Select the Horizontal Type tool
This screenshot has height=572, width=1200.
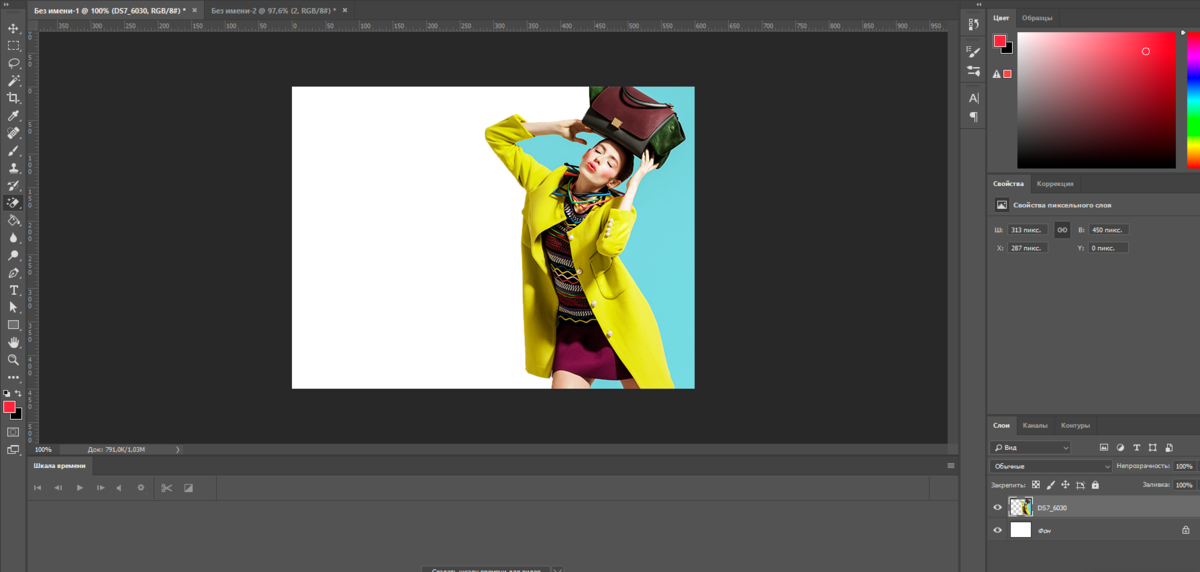click(x=13, y=290)
